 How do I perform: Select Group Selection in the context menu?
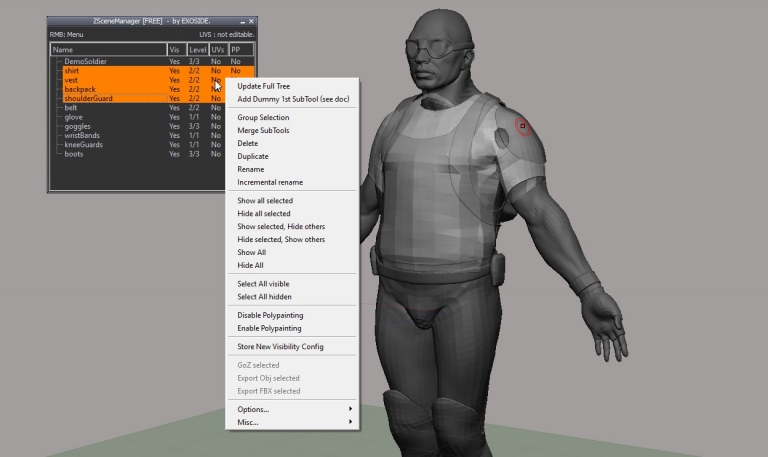coord(263,118)
